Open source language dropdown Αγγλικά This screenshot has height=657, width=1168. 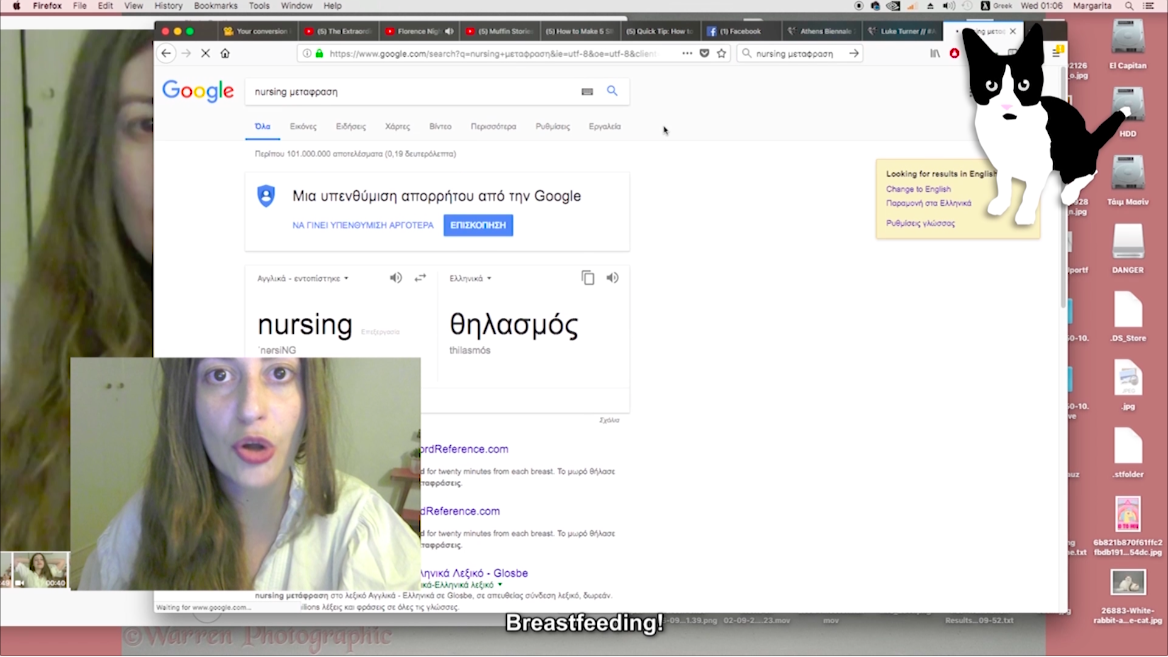[x=302, y=279]
